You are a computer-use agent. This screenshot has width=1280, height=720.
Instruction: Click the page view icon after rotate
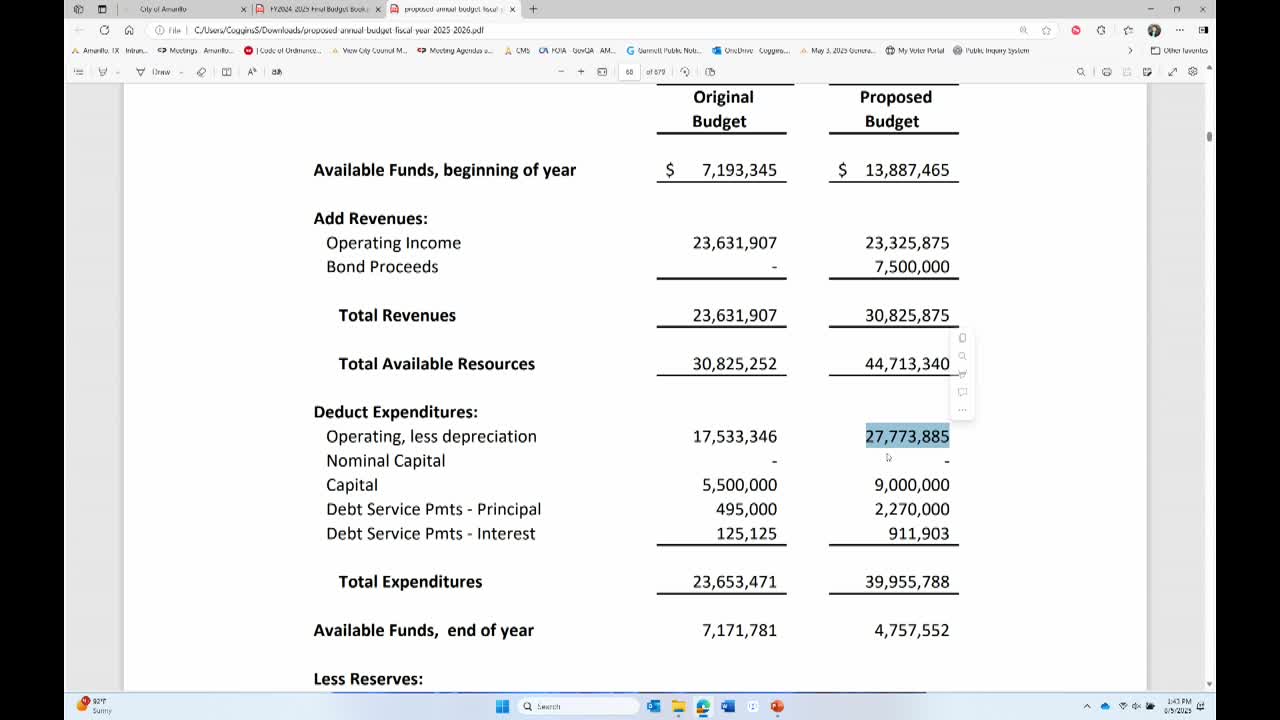710,72
